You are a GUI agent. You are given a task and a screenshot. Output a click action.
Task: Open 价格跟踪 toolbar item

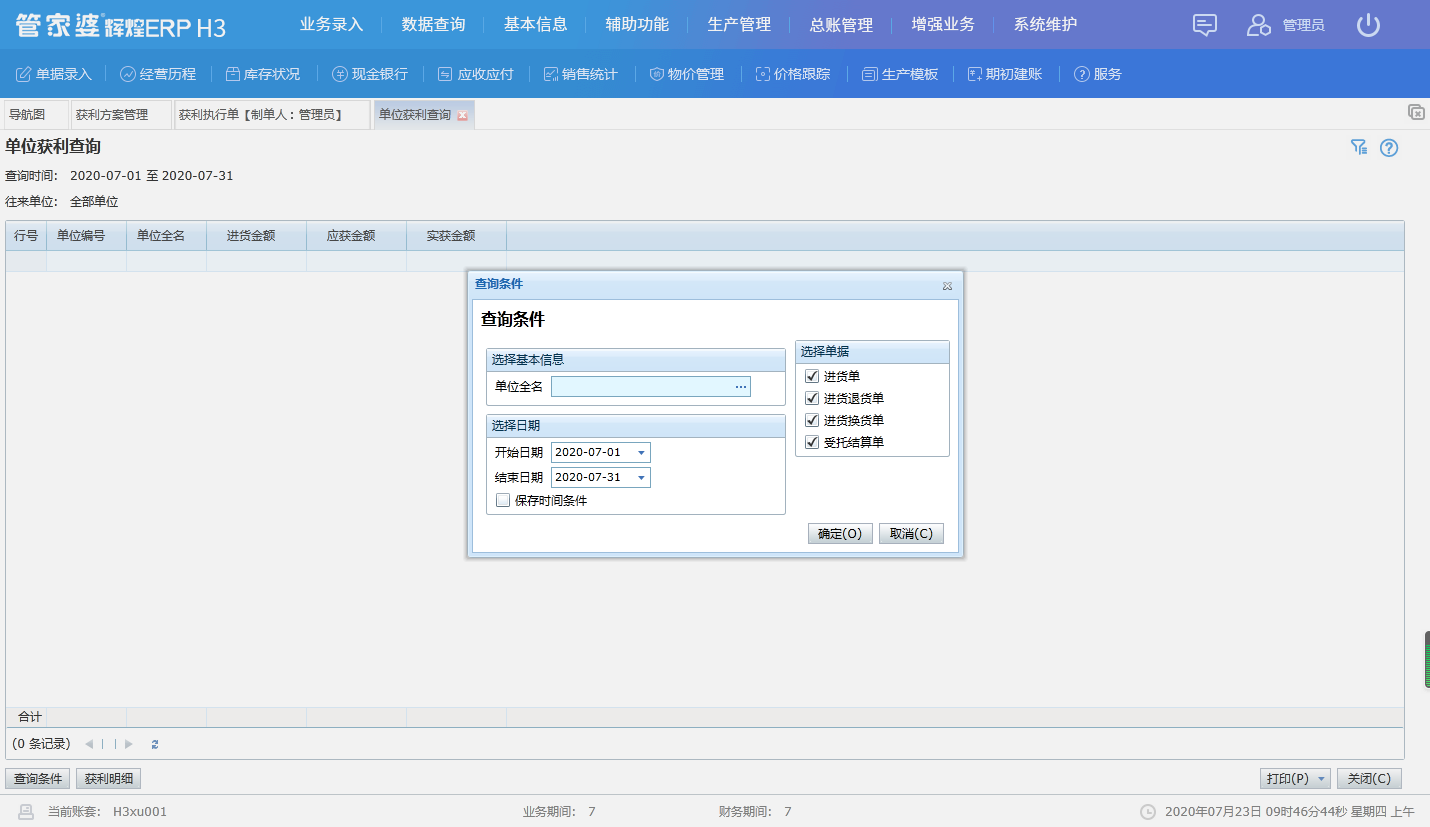(x=793, y=74)
